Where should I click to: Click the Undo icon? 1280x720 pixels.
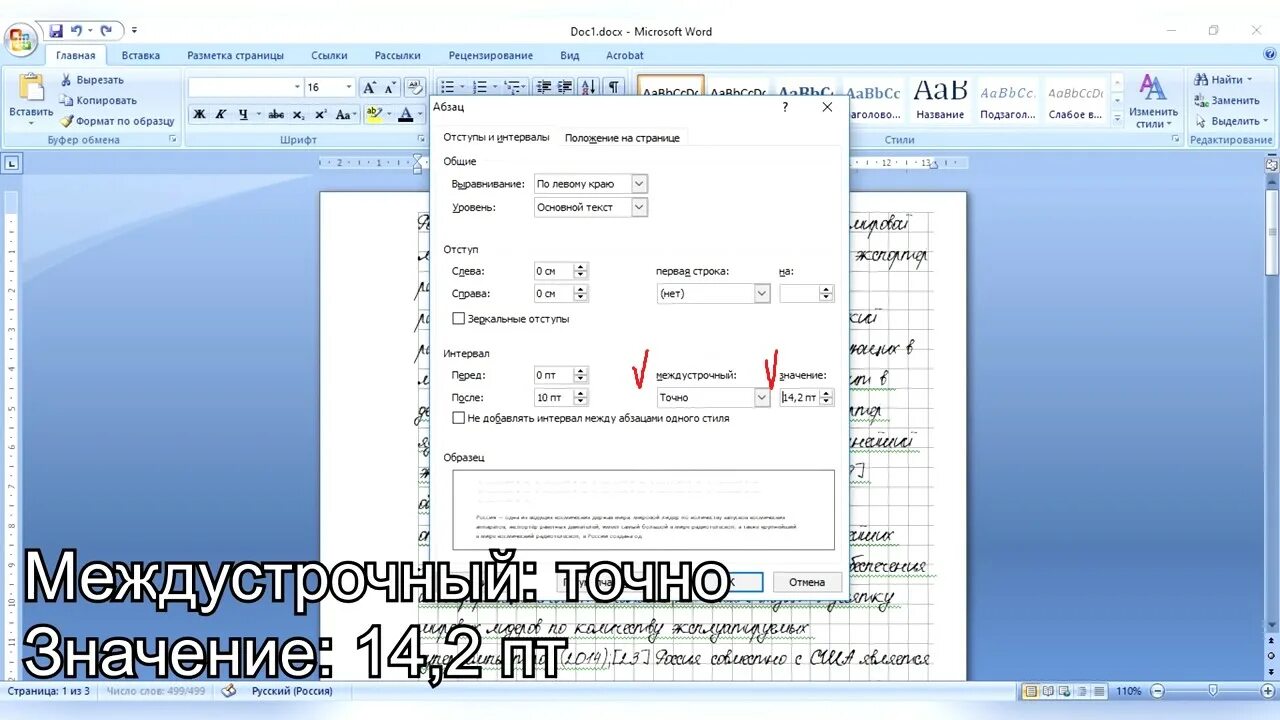pos(76,31)
